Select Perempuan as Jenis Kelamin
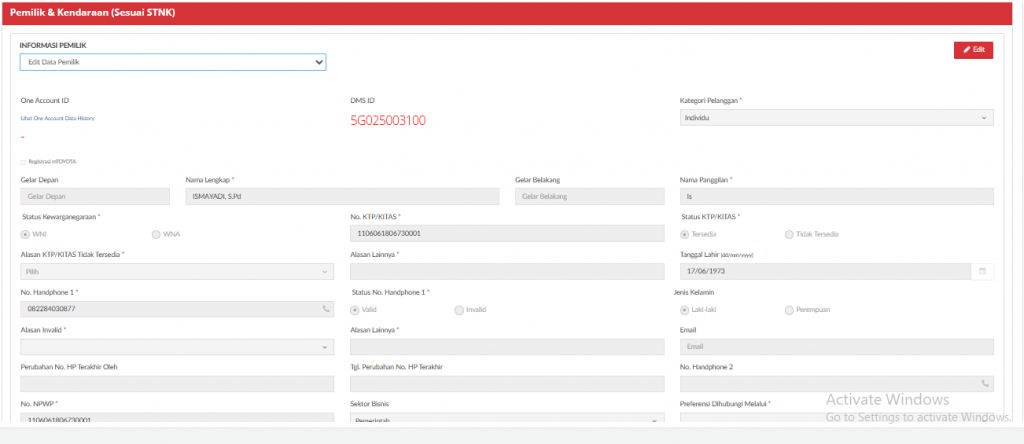This screenshot has height=444, width=1024. click(x=790, y=309)
